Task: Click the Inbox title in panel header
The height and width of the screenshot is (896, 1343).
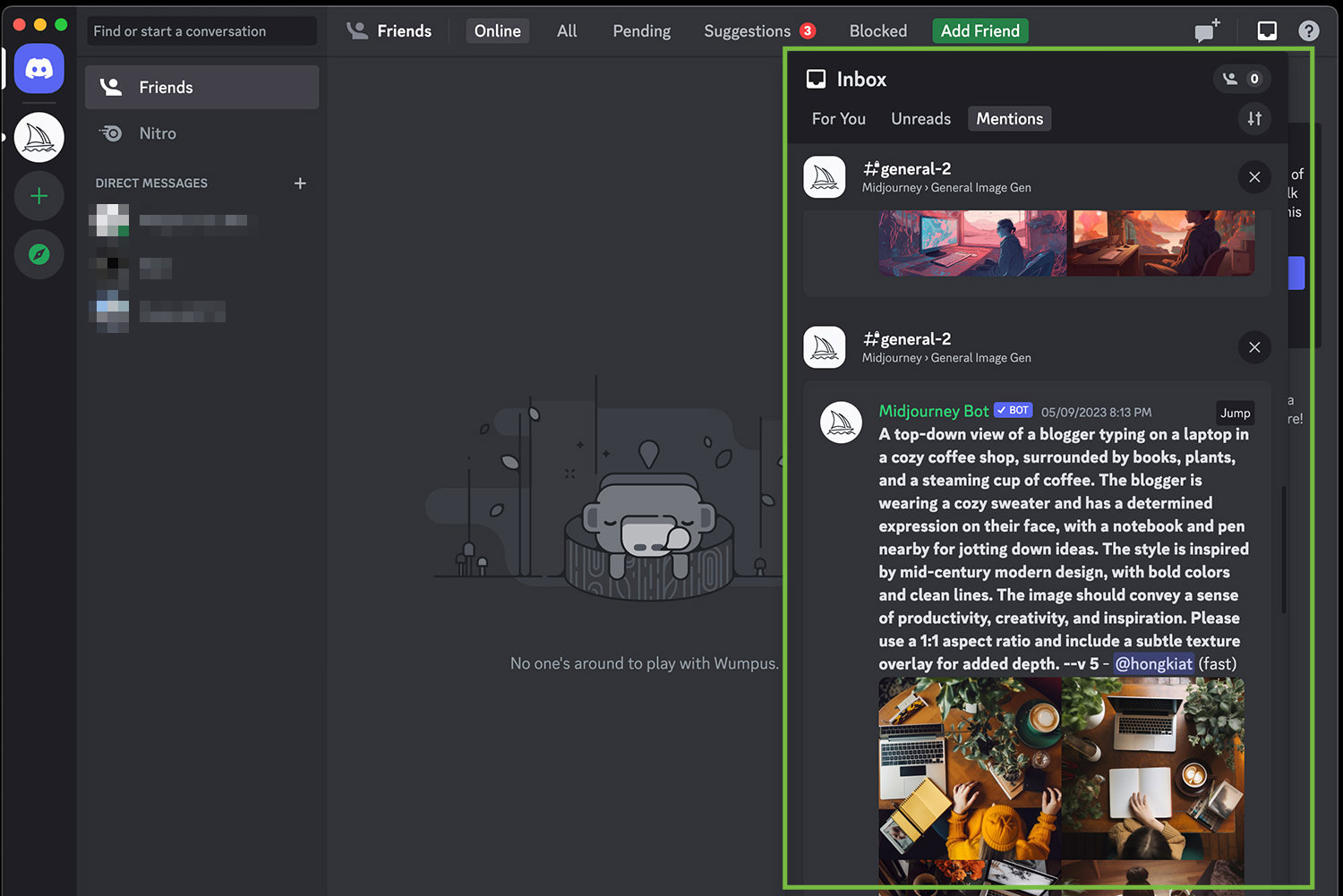Action: pyautogui.click(x=861, y=79)
